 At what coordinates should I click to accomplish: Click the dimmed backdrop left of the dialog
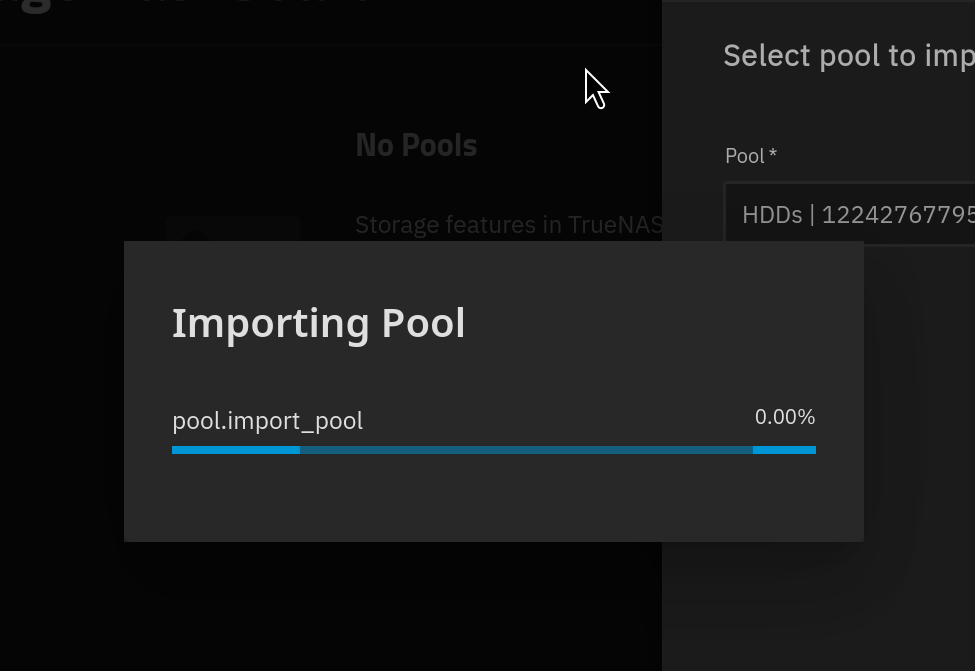(x=62, y=392)
